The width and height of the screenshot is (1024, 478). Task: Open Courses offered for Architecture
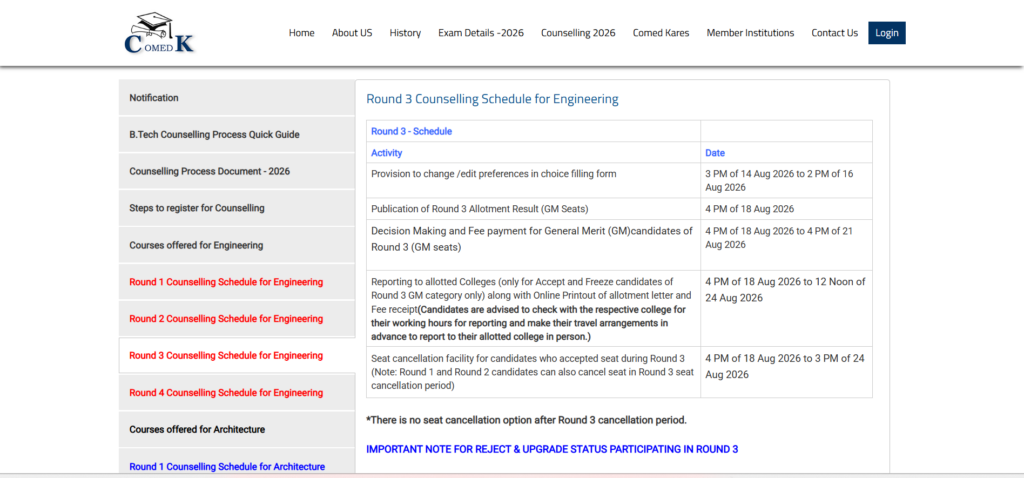tap(237, 430)
